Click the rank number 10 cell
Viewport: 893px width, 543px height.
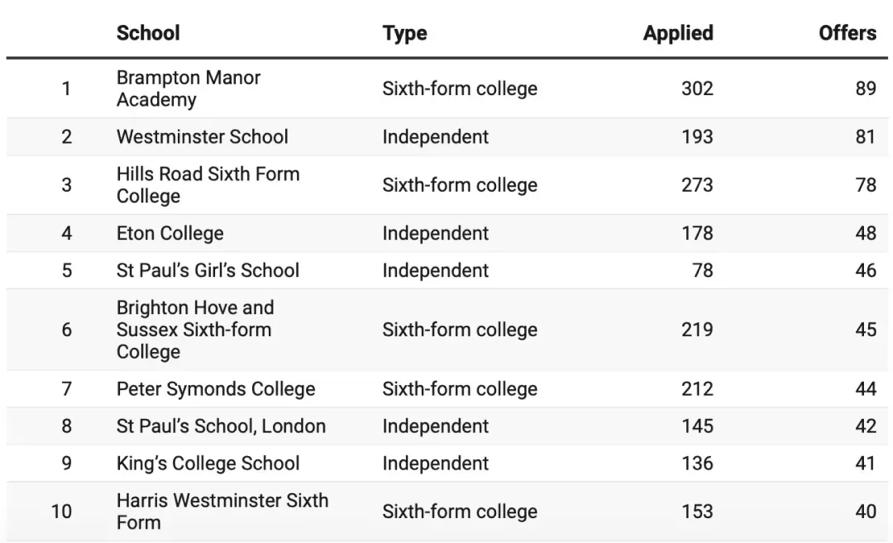click(62, 512)
